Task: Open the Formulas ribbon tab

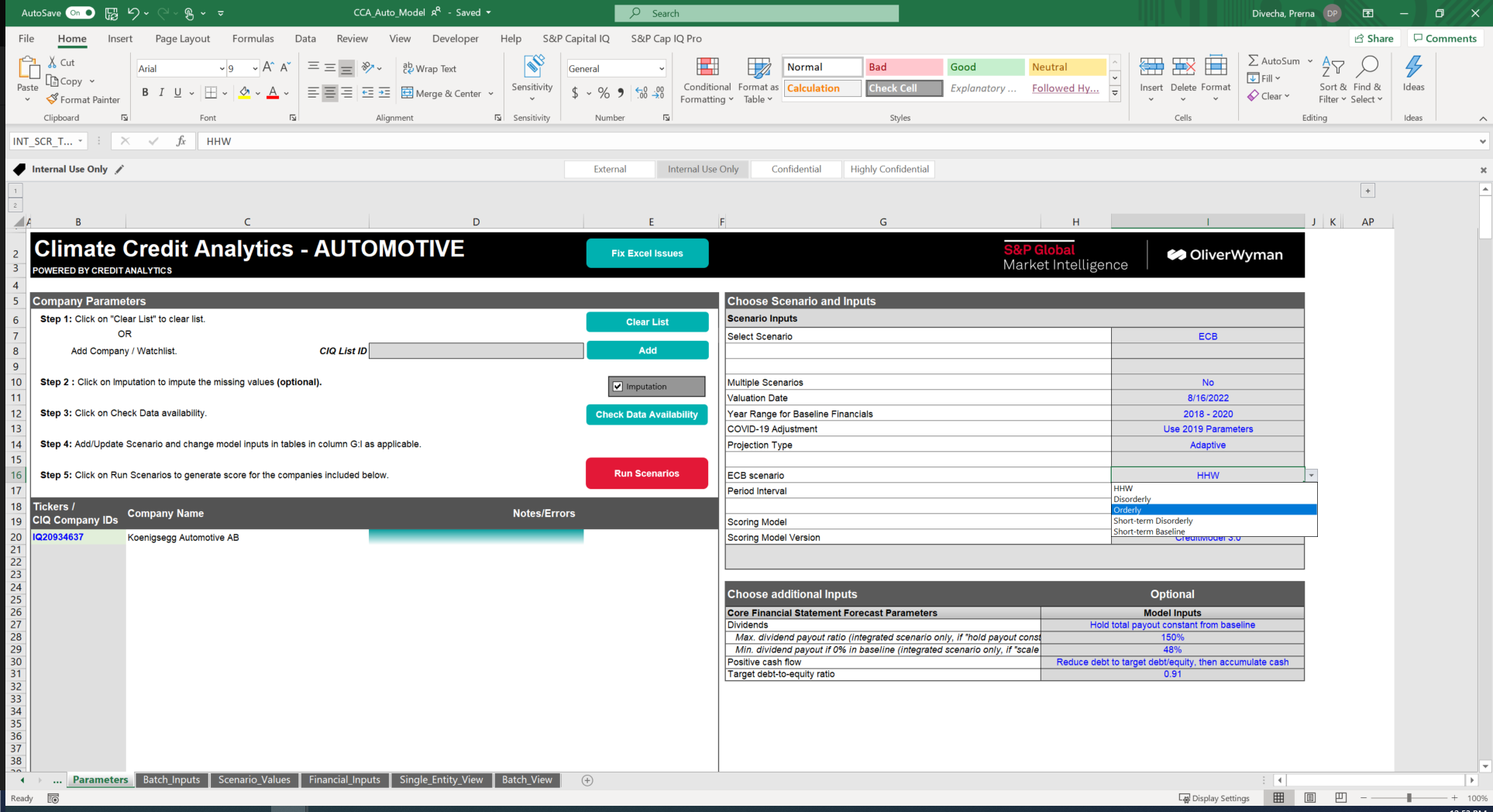Action: (253, 39)
